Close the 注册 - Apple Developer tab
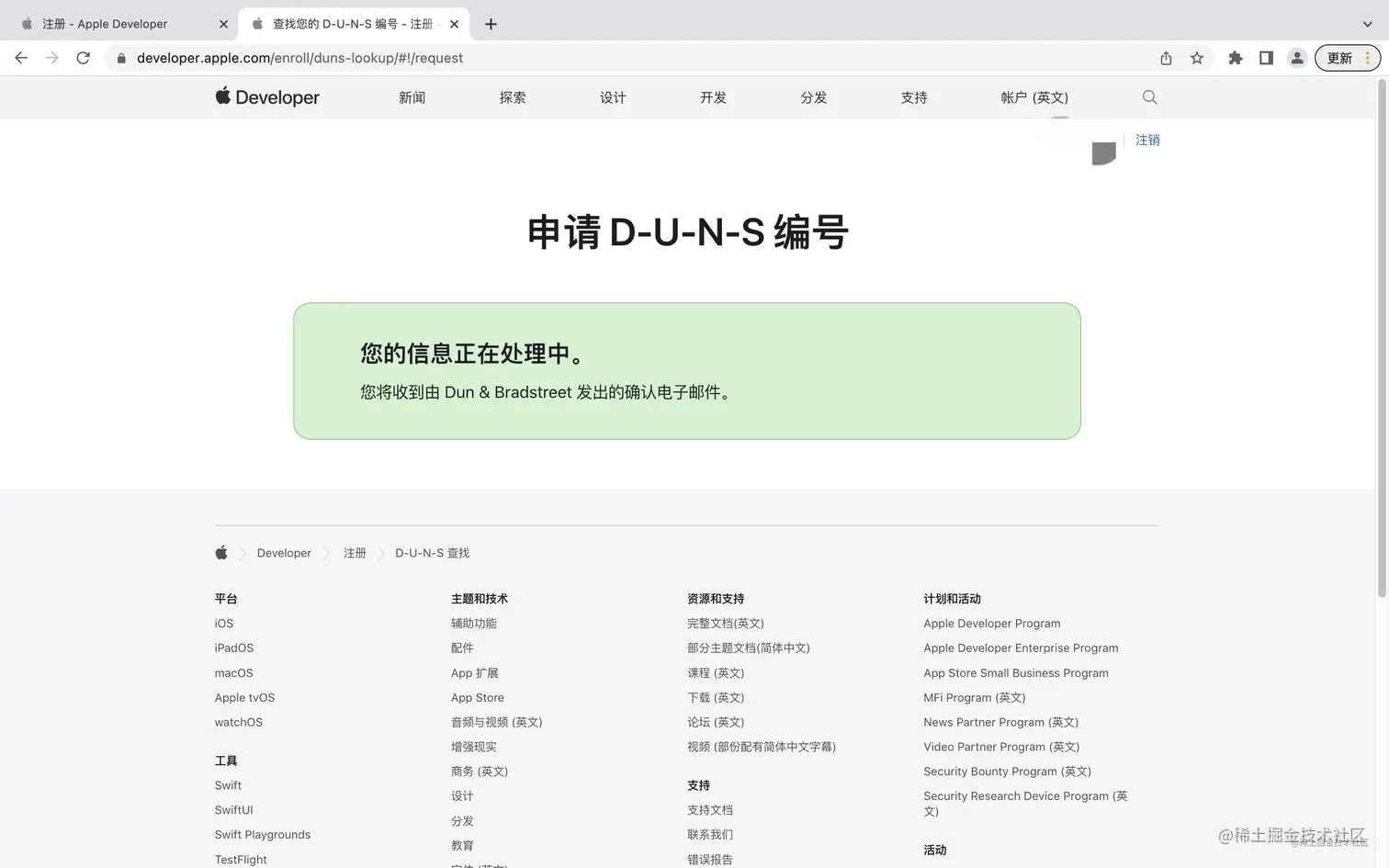 [223, 24]
